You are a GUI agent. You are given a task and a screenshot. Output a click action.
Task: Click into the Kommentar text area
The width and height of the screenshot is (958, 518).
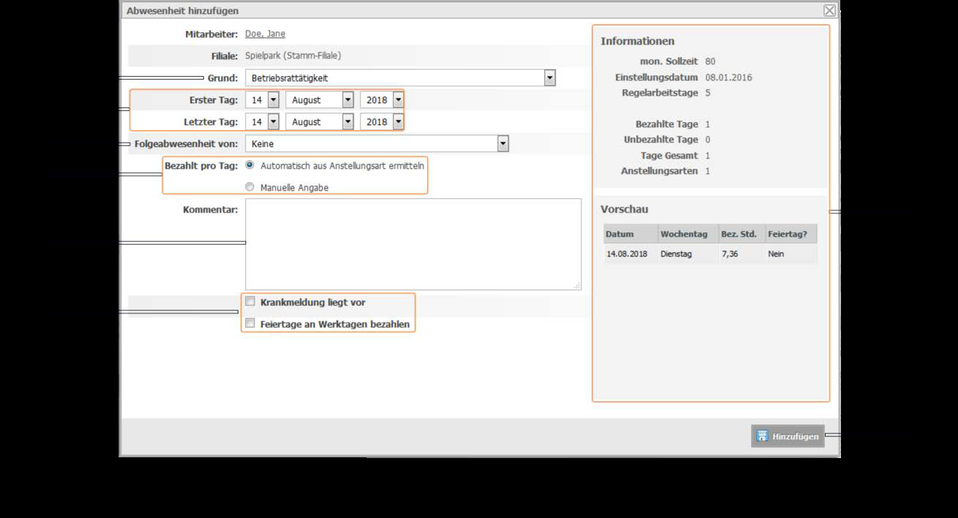[x=413, y=244]
